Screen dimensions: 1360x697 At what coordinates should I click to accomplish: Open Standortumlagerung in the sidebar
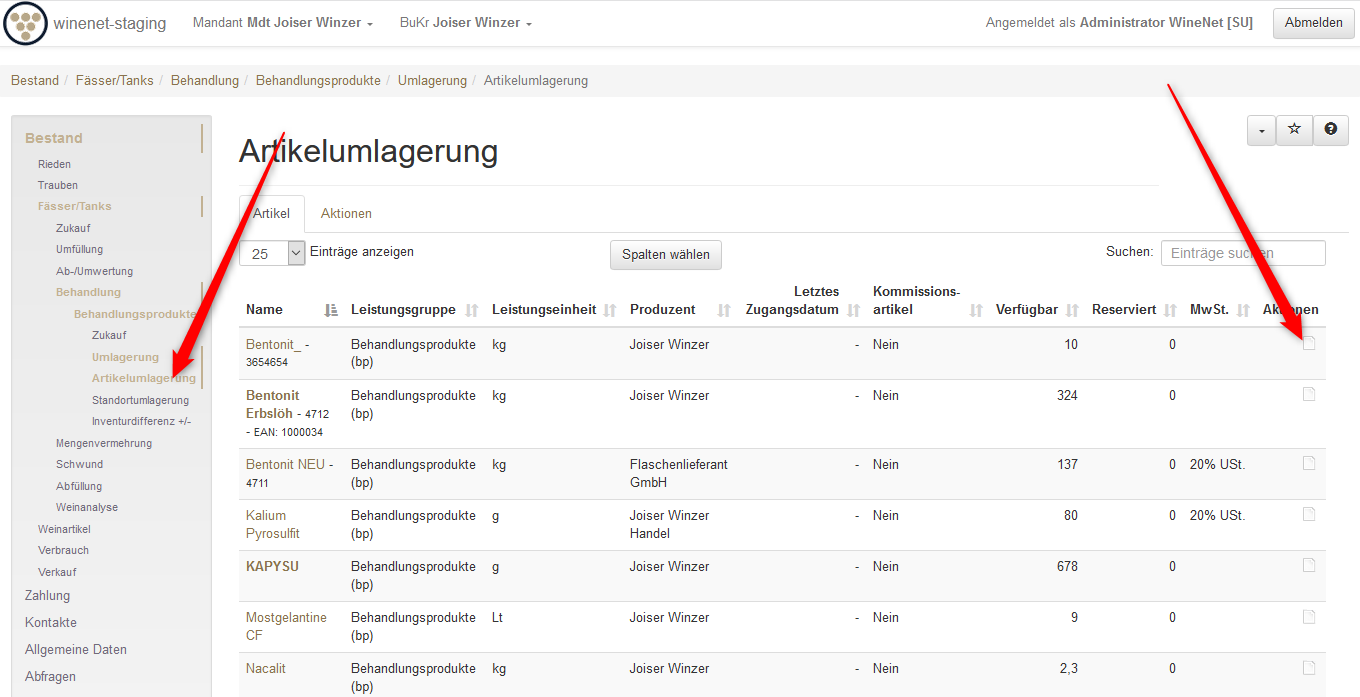(x=140, y=400)
